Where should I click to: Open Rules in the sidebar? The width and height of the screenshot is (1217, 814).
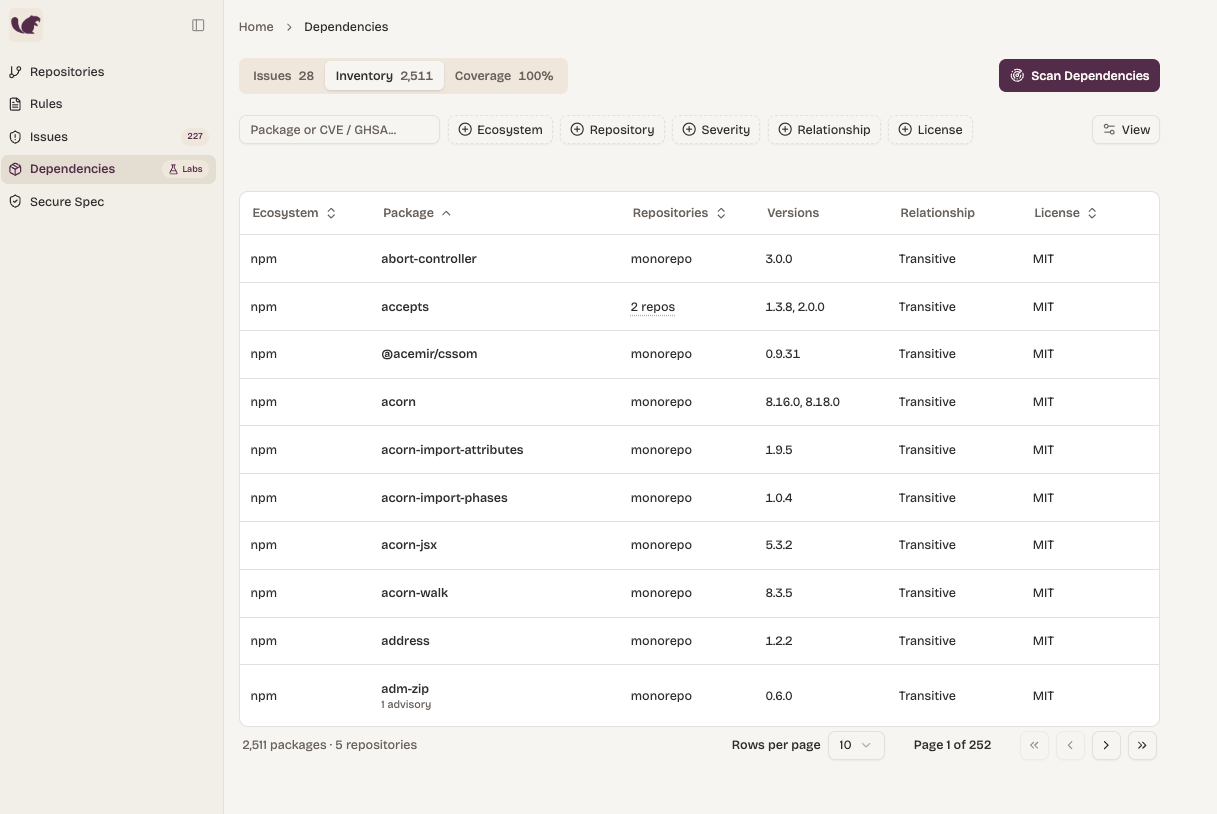tap(108, 104)
